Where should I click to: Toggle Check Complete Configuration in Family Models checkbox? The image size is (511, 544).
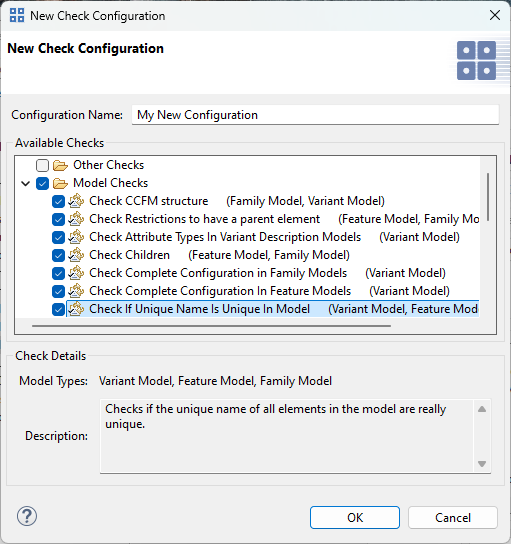point(58,274)
